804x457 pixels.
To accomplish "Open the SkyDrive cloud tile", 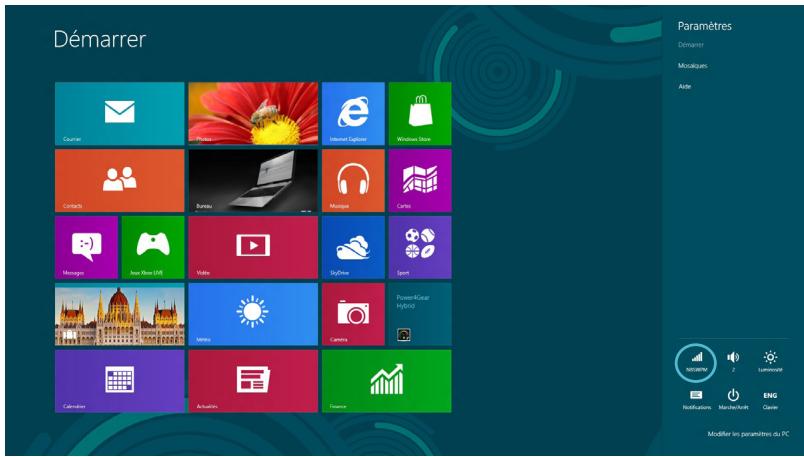I will [x=353, y=247].
